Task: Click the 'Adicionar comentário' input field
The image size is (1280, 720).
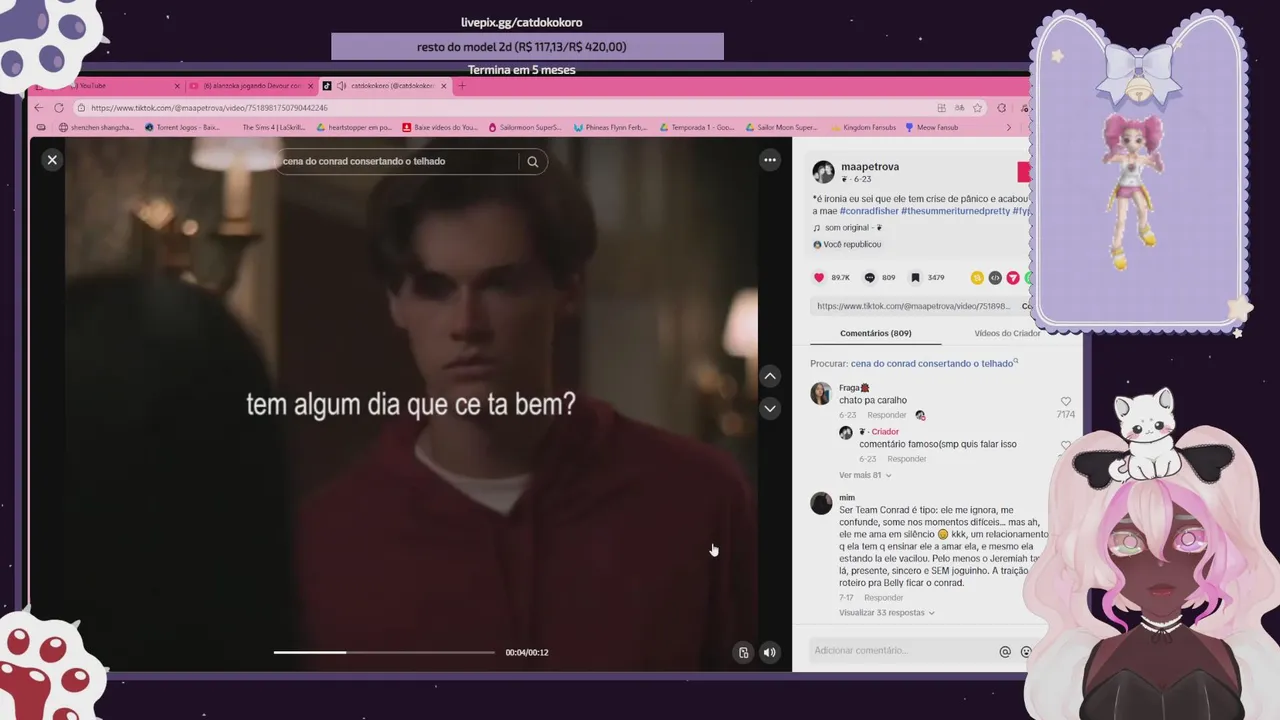Action: point(902,651)
